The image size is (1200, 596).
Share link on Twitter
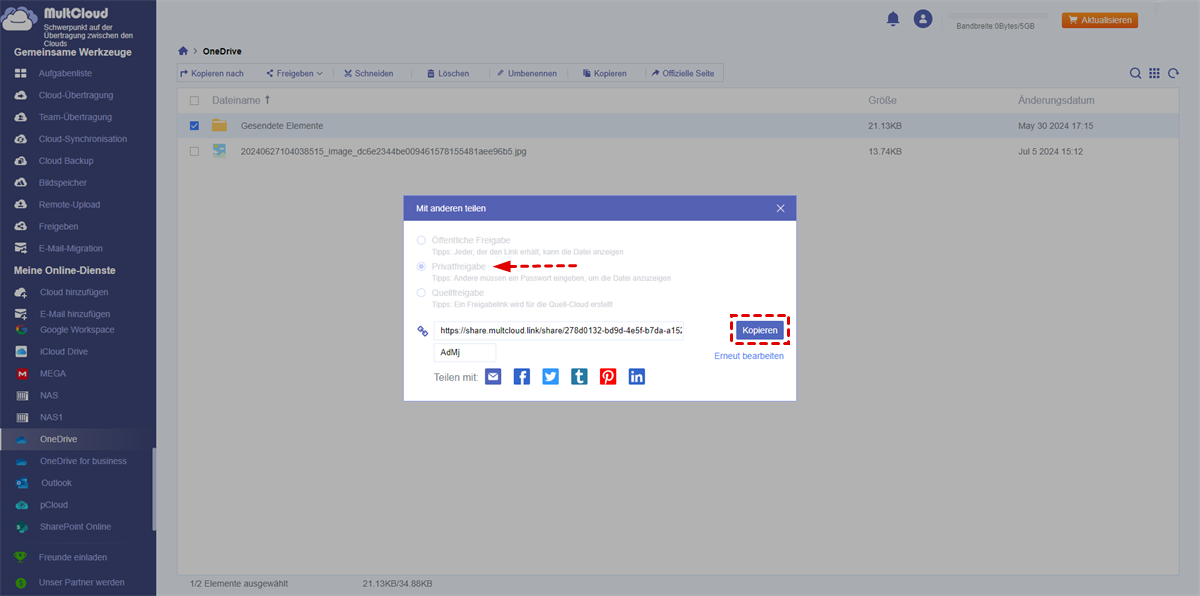[x=551, y=377]
